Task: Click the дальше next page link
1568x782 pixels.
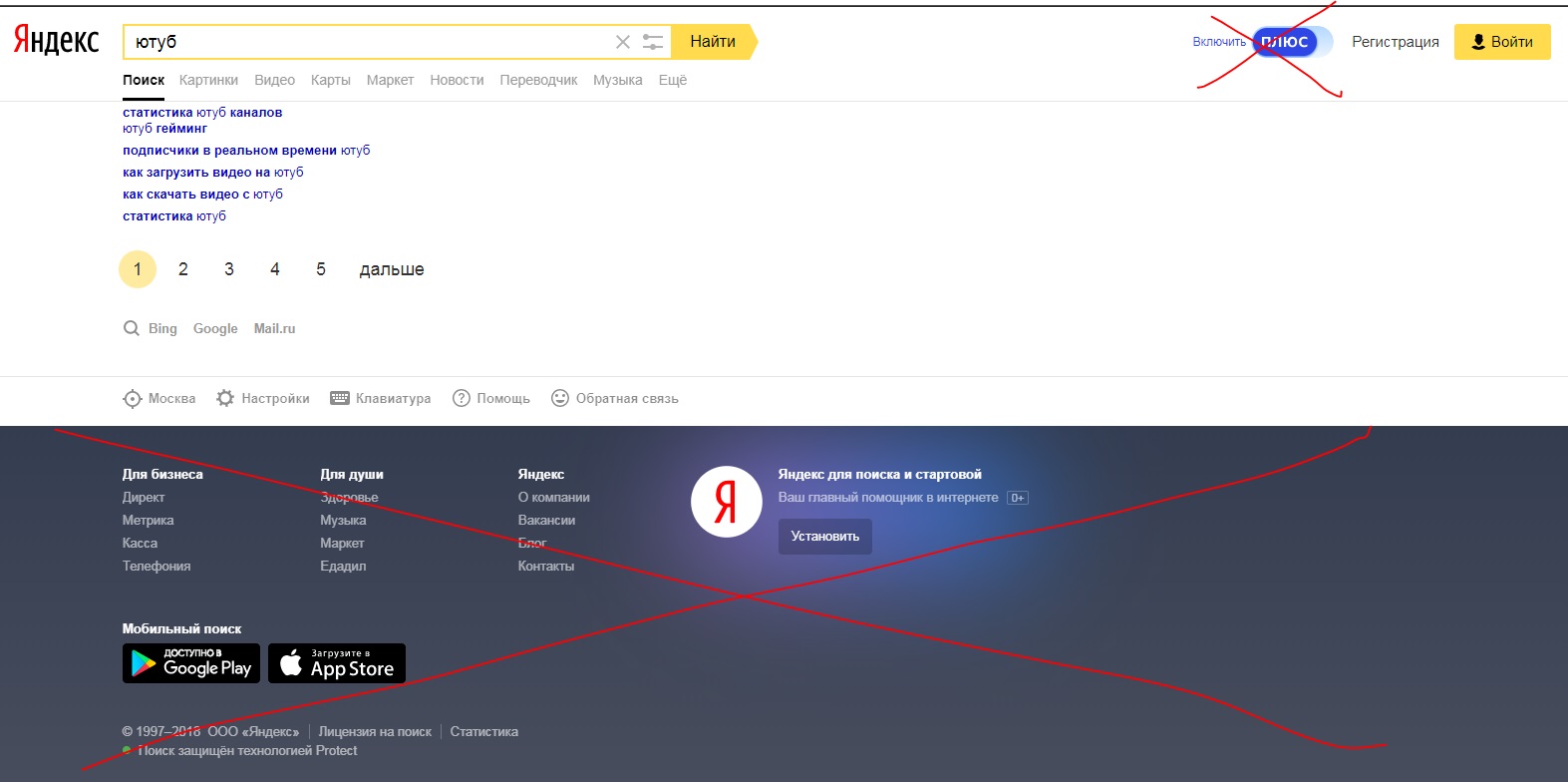Action: point(392,269)
